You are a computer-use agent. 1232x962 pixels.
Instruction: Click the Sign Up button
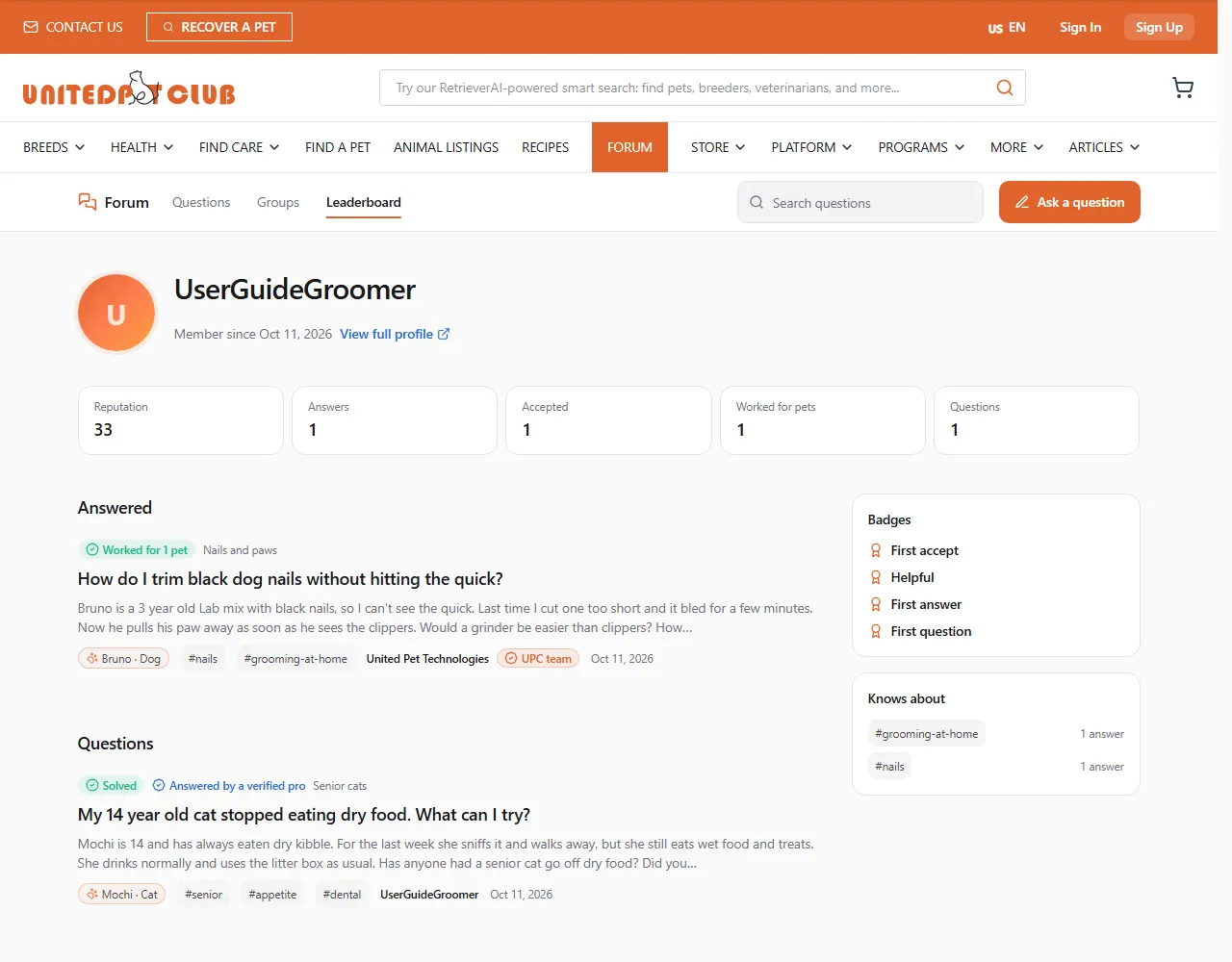point(1159,27)
